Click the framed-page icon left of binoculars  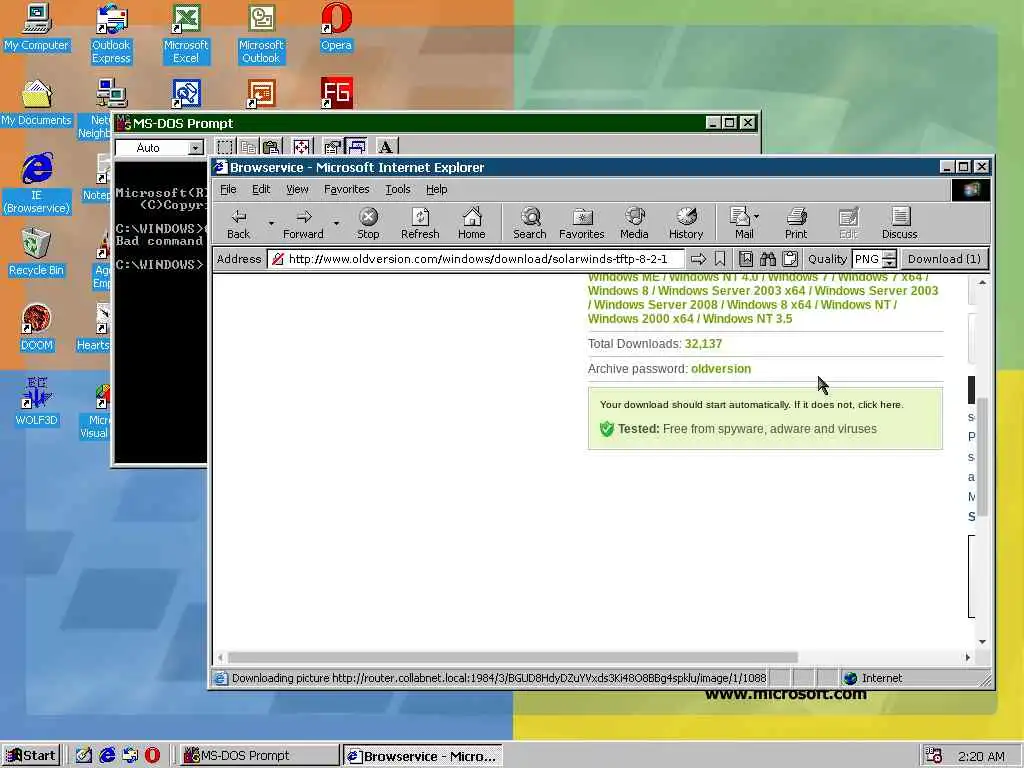click(x=746, y=259)
